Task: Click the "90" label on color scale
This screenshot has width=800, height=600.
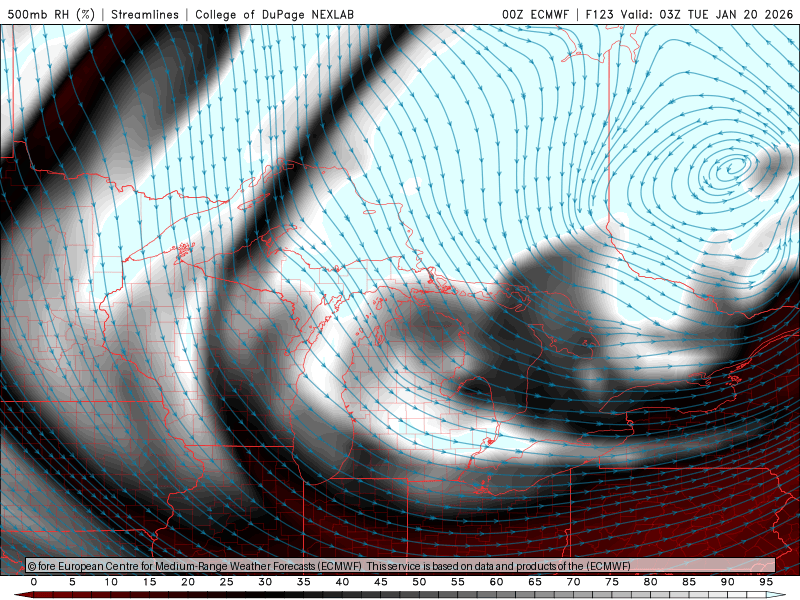Action: [x=728, y=582]
